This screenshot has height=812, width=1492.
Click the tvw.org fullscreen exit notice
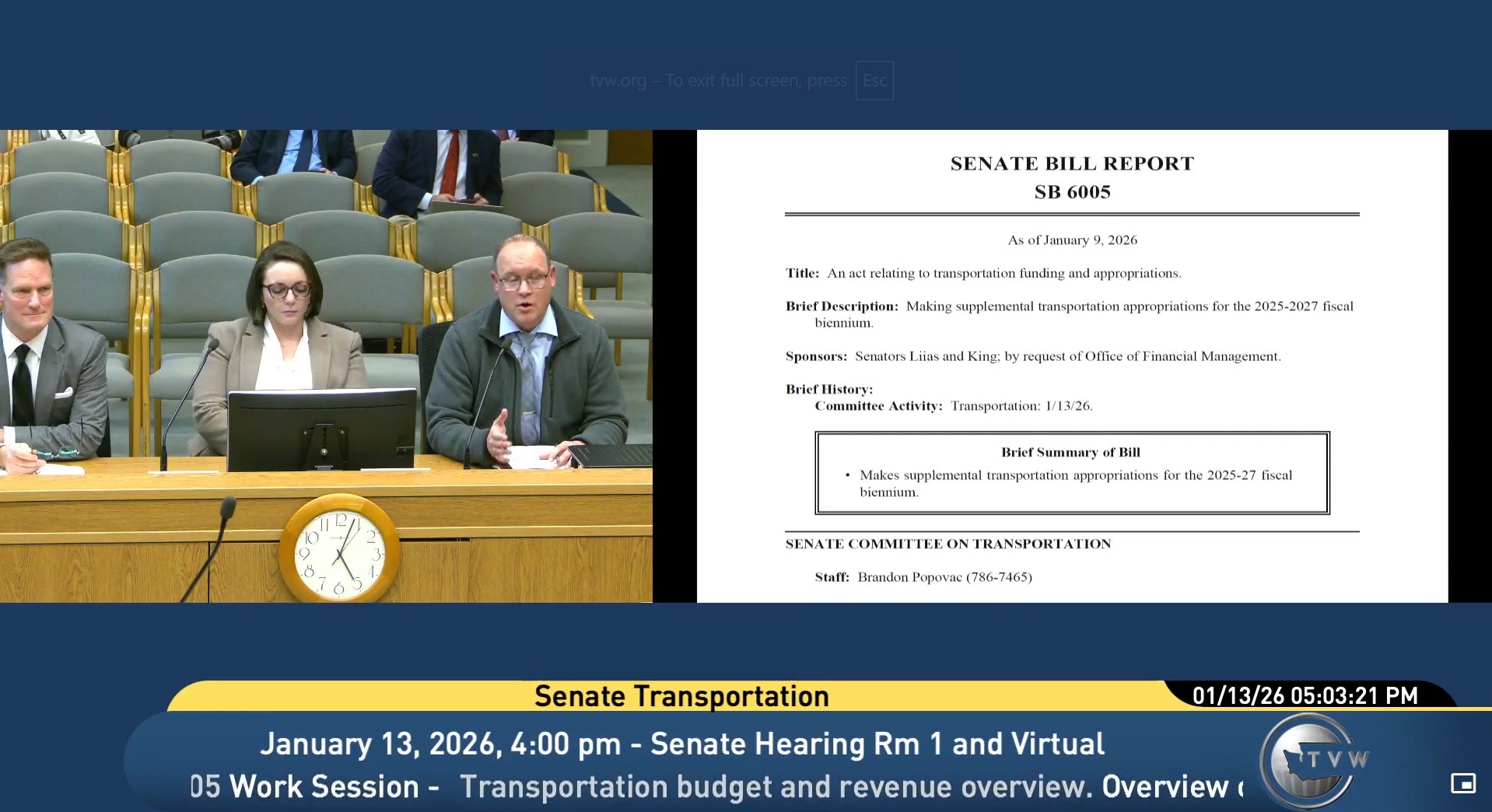pyautogui.click(x=717, y=81)
